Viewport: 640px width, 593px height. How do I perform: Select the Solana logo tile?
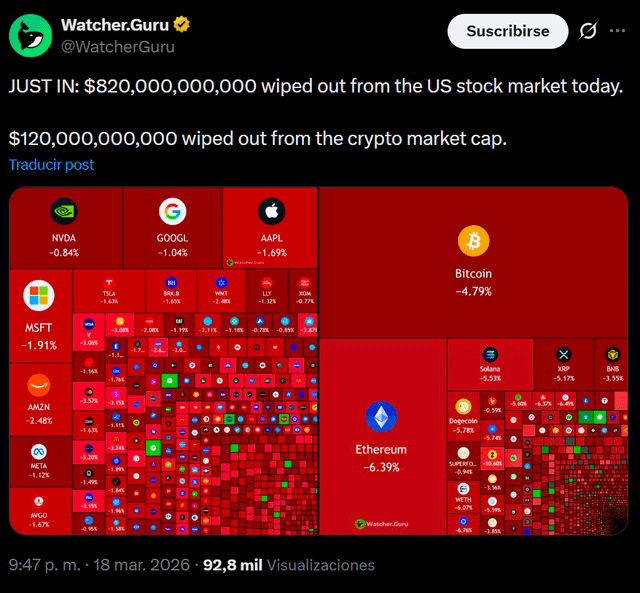[x=490, y=355]
